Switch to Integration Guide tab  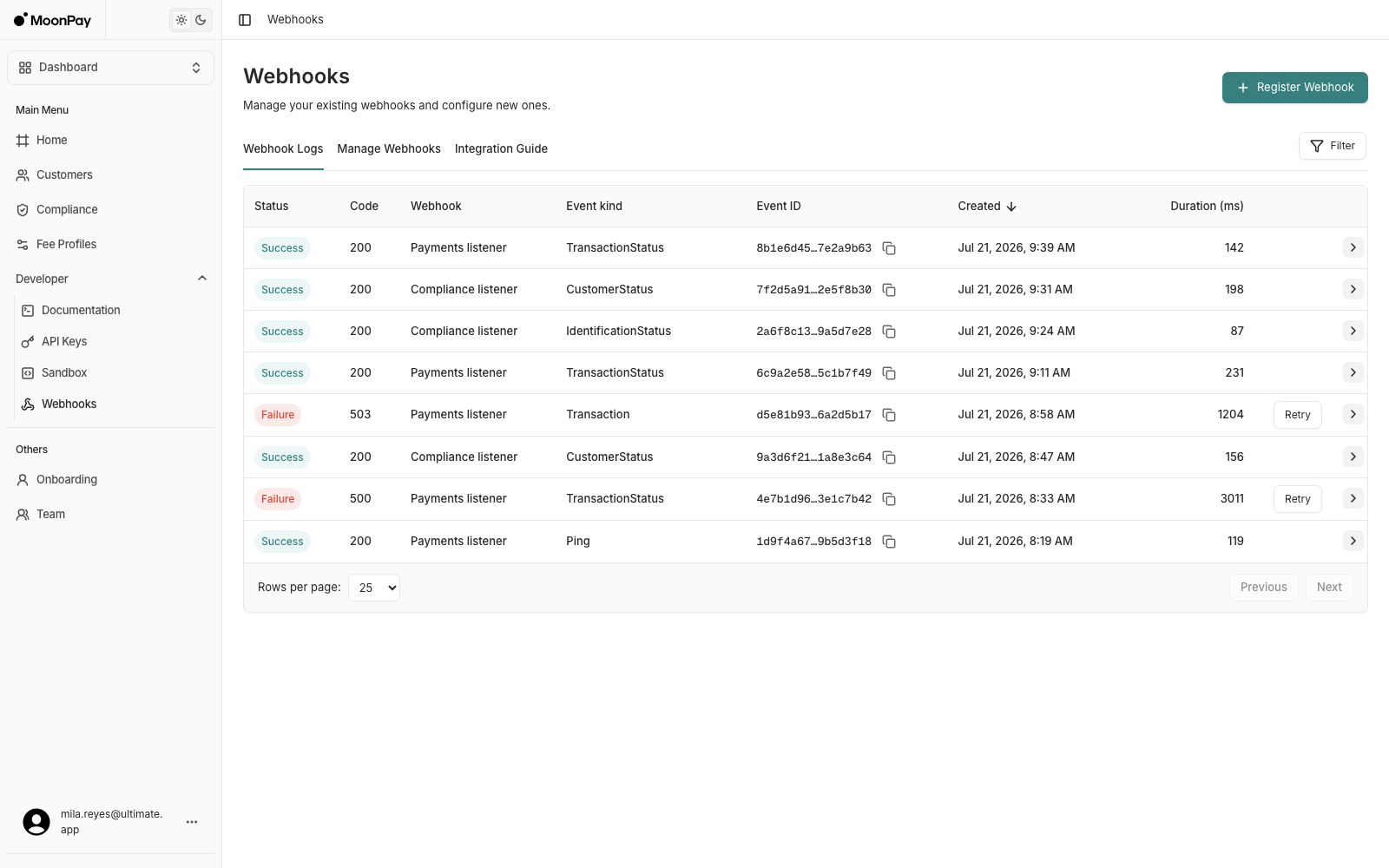[501, 149]
